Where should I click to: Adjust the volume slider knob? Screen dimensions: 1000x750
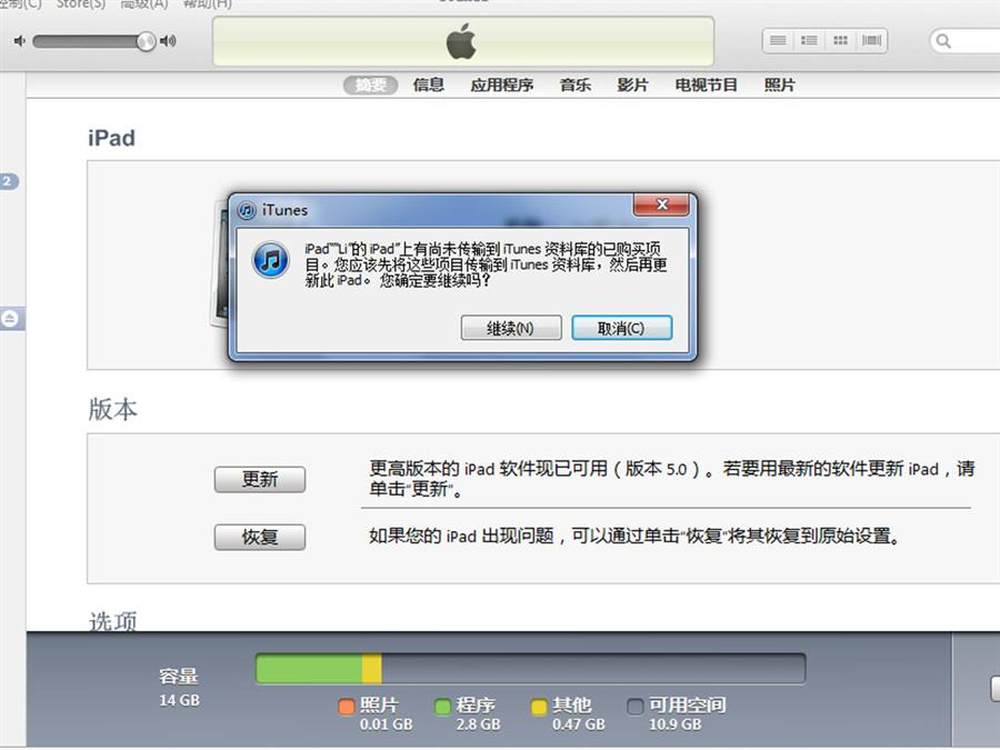146,41
